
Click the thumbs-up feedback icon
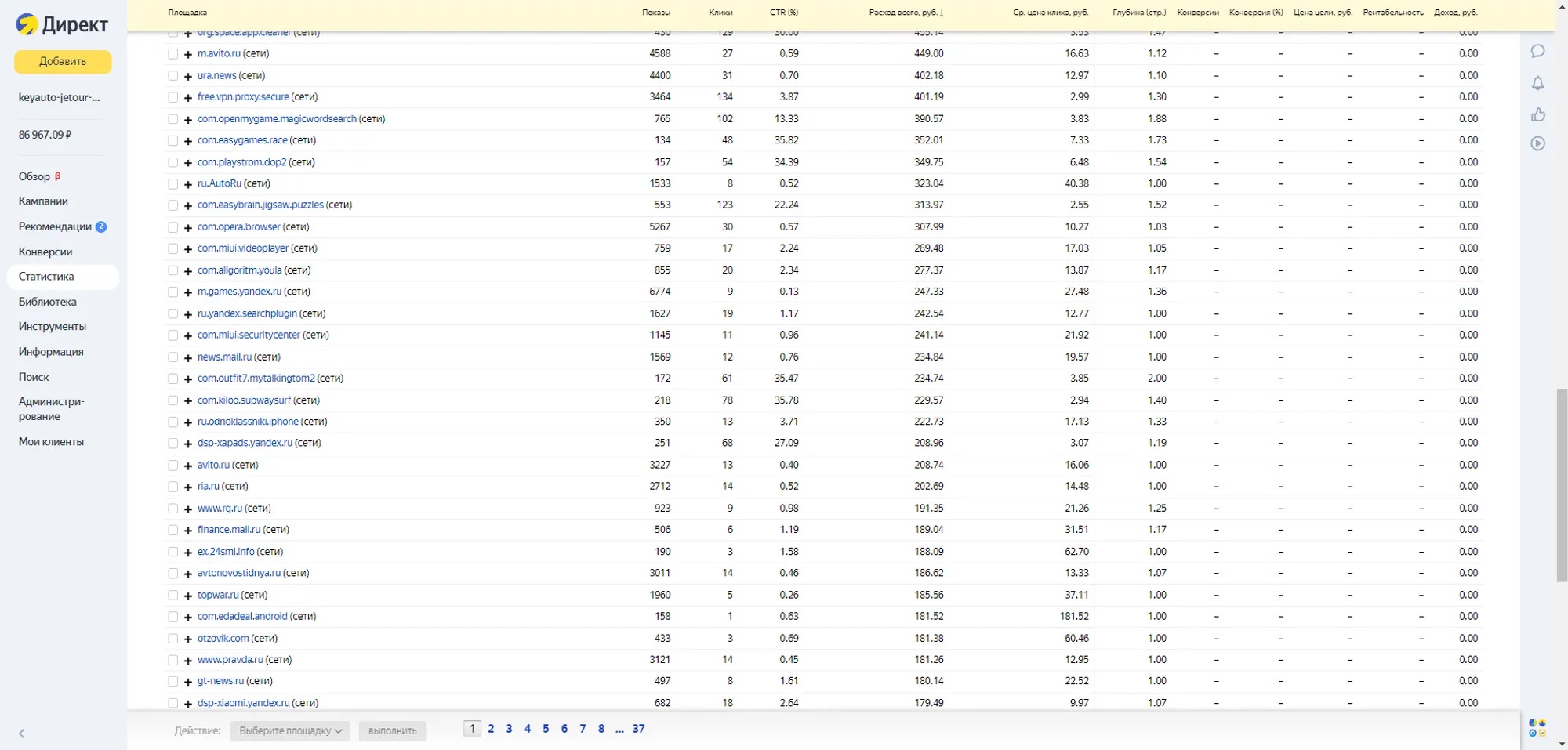(x=1537, y=115)
